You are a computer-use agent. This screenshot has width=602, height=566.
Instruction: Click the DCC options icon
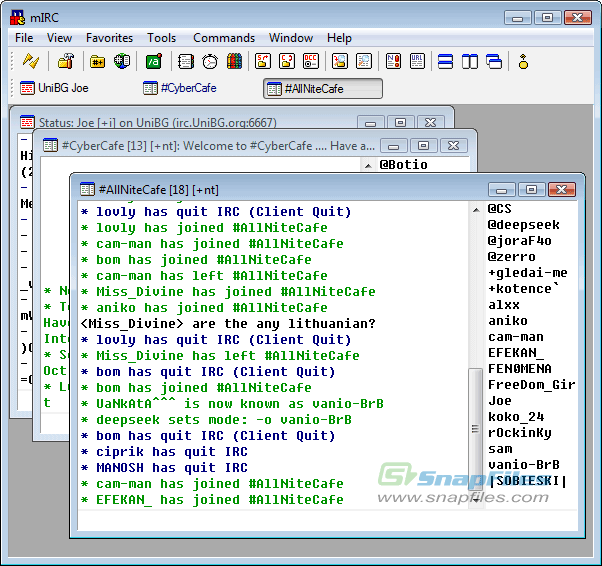311,61
